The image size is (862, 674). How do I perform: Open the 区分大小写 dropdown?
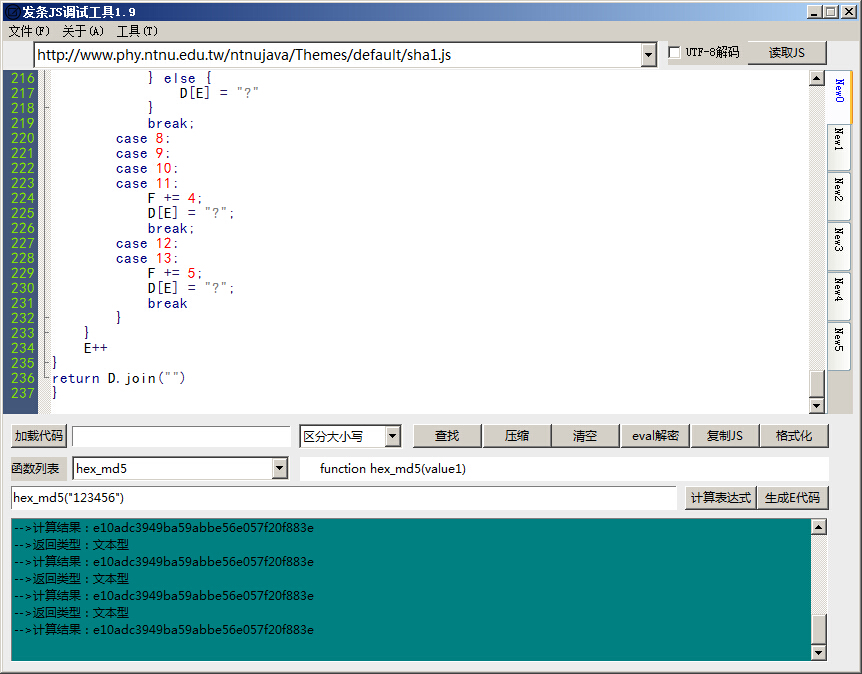(392, 436)
